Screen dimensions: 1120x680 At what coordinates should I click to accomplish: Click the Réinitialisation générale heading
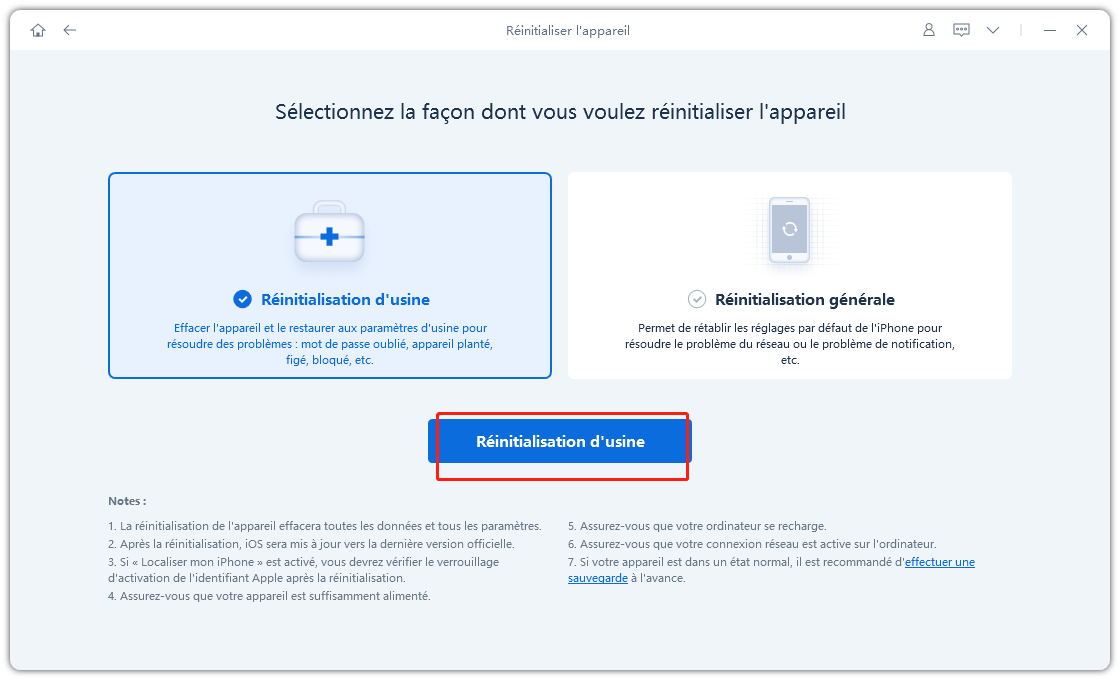805,299
